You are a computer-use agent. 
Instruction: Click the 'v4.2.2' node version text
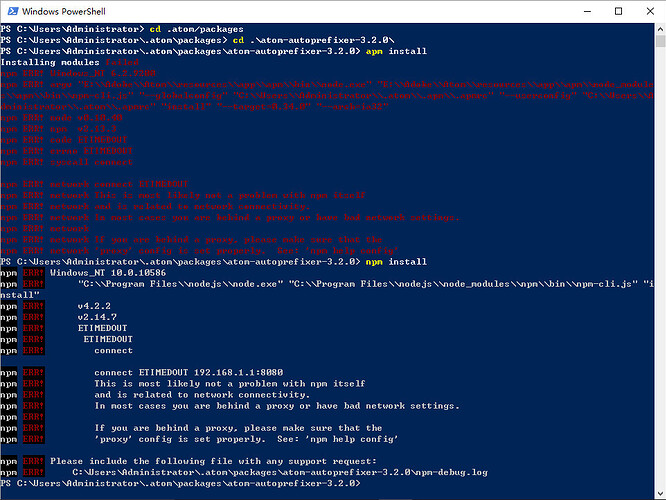point(95,305)
